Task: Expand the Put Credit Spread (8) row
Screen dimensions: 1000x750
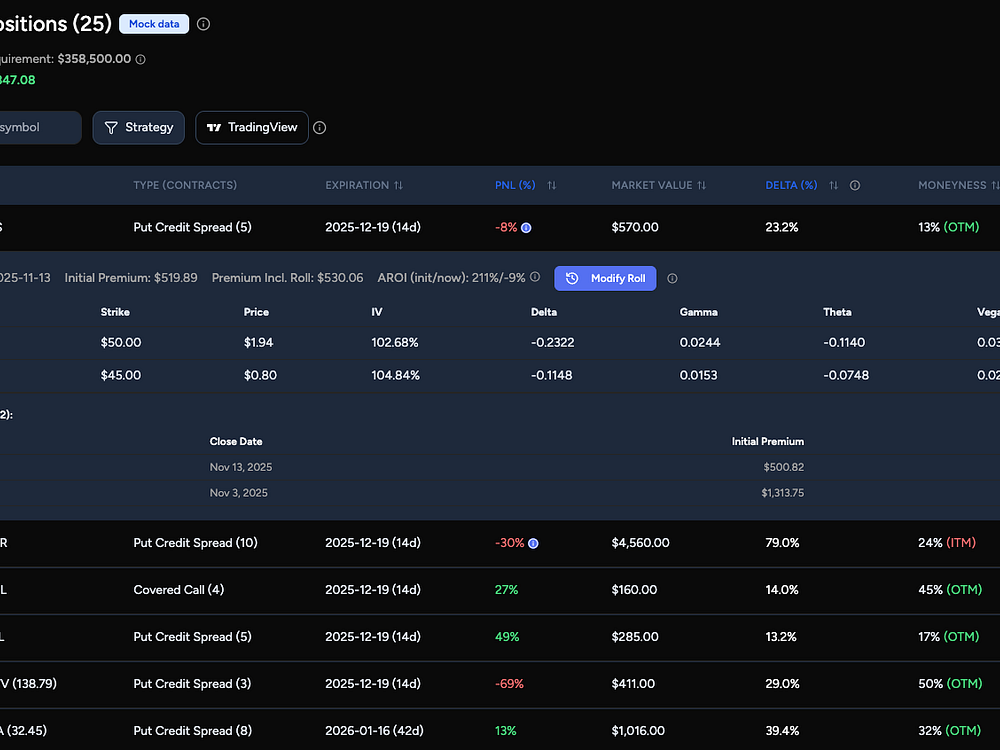Action: coord(500,730)
